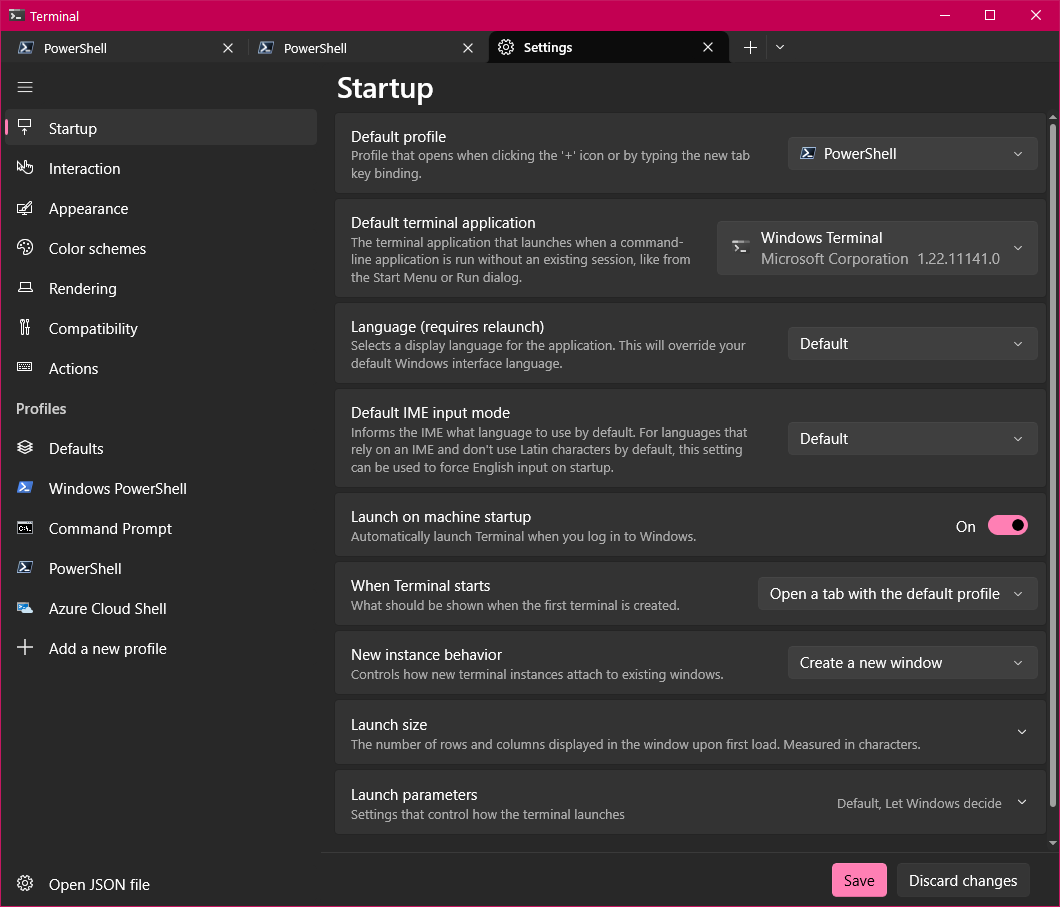Screen dimensions: 1060x907
Task: Click the plus icon beside Add a new profile
Action: click(x=25, y=647)
